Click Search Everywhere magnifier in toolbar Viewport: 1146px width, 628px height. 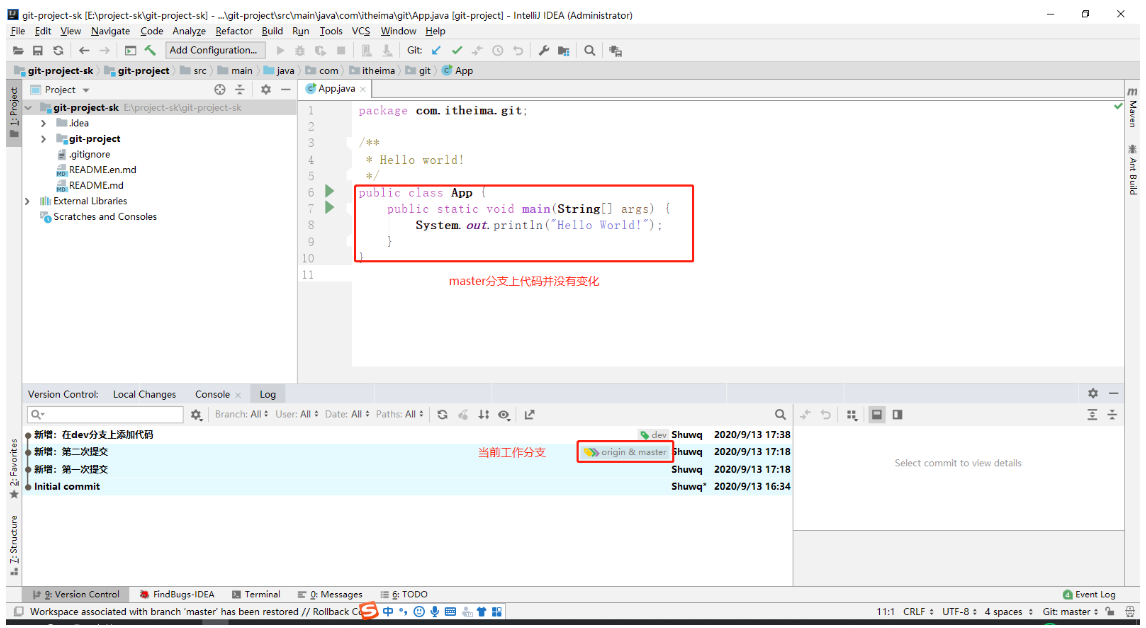pyautogui.click(x=589, y=50)
